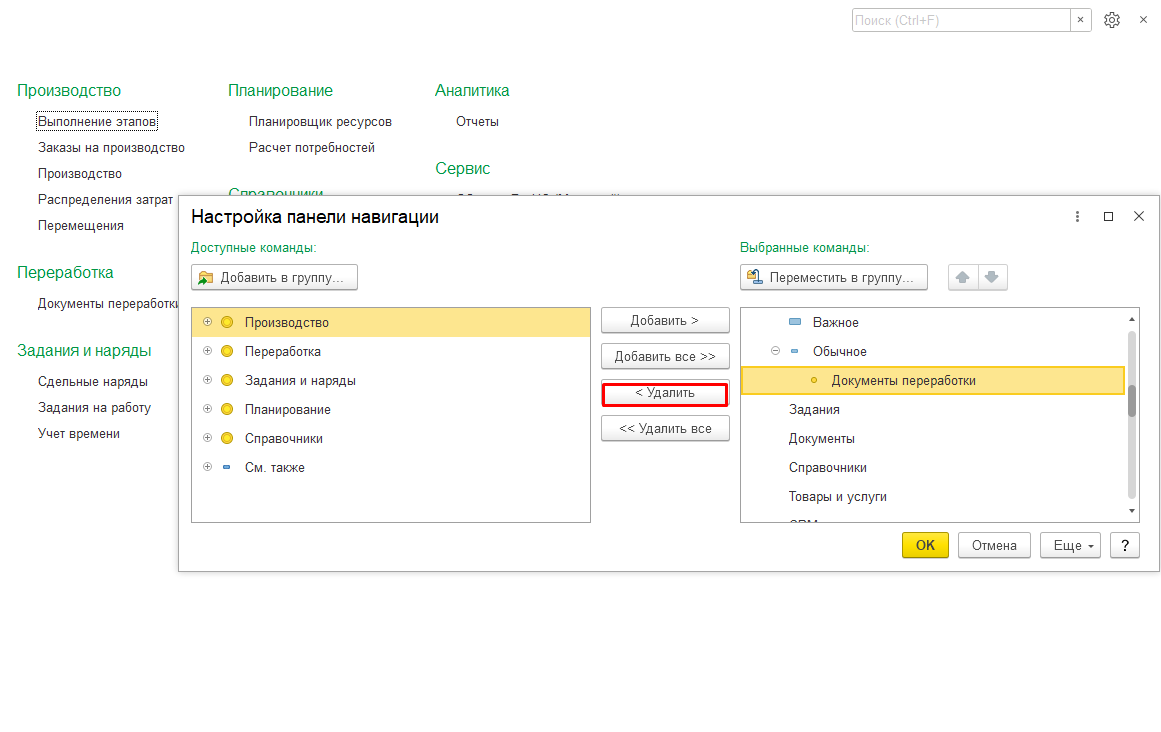Open Заказы на производство link

click(112, 147)
